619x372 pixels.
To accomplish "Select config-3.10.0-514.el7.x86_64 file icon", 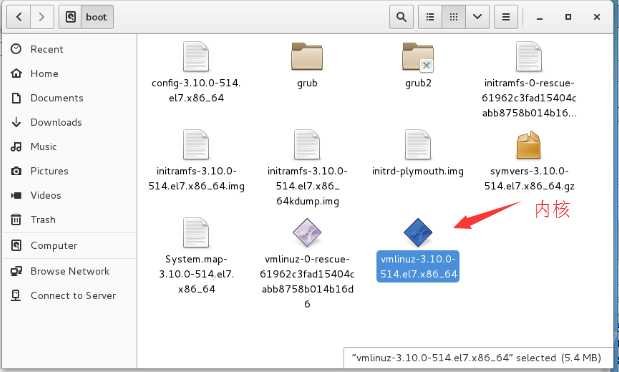I will pos(196,57).
